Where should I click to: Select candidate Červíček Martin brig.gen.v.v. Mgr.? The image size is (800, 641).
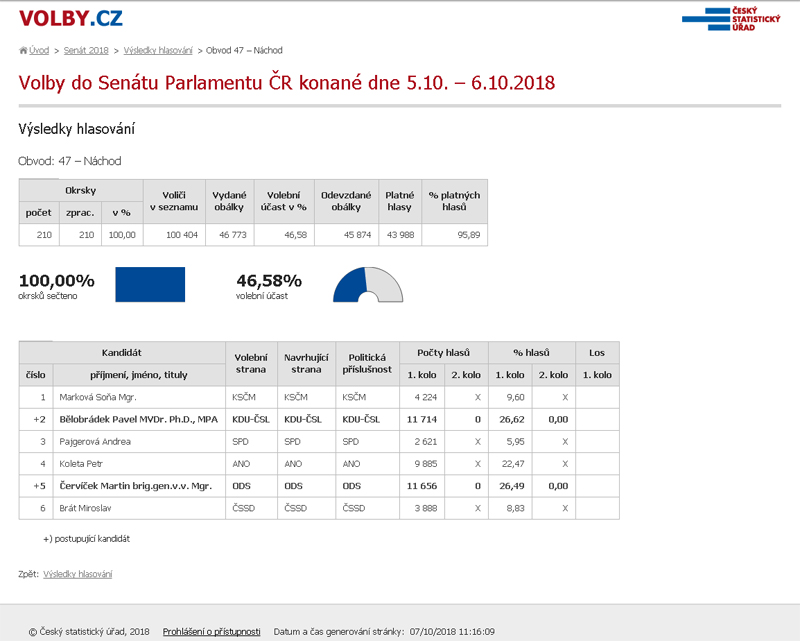click(135, 486)
